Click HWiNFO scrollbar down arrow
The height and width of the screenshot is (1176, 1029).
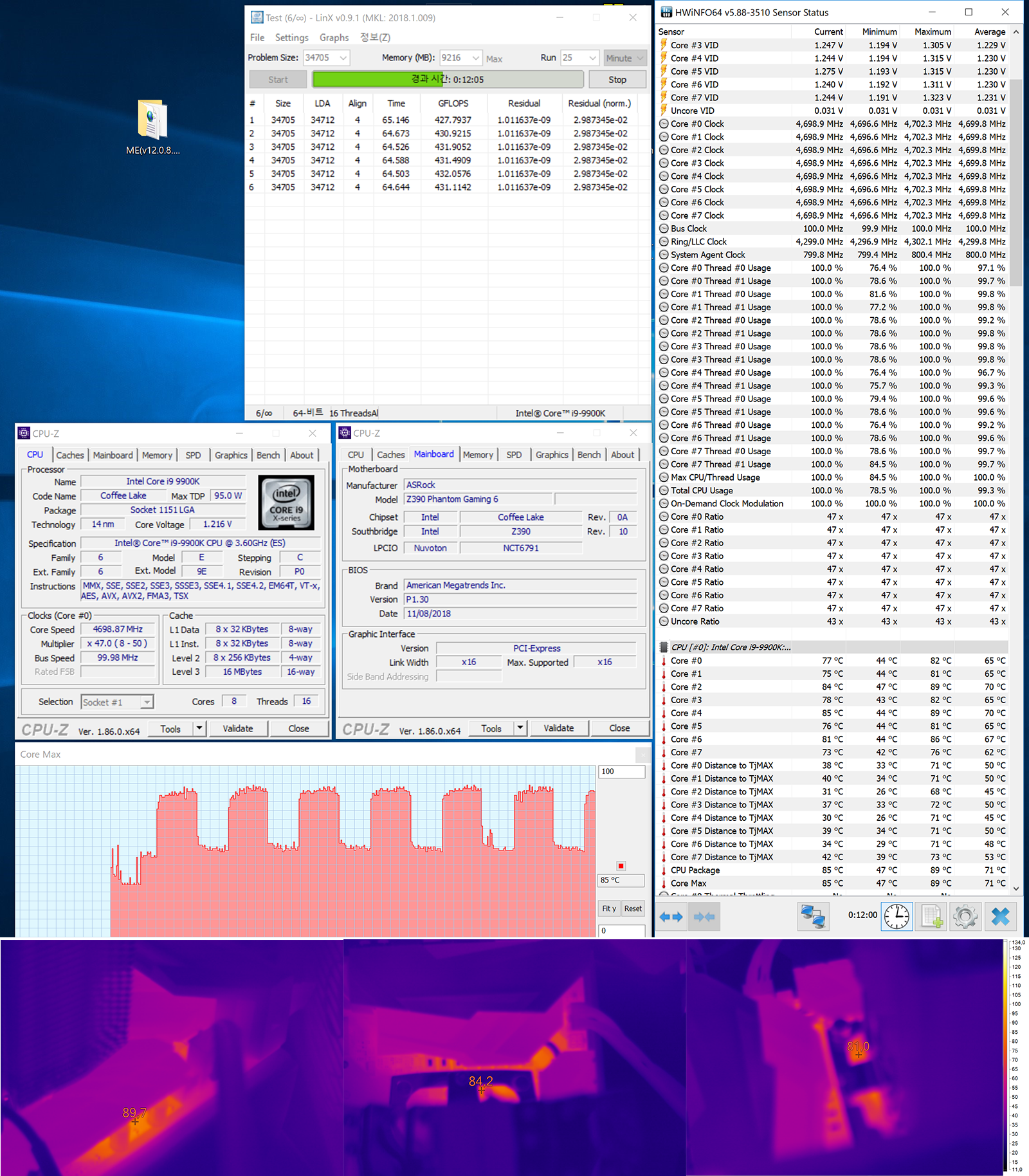[1016, 888]
